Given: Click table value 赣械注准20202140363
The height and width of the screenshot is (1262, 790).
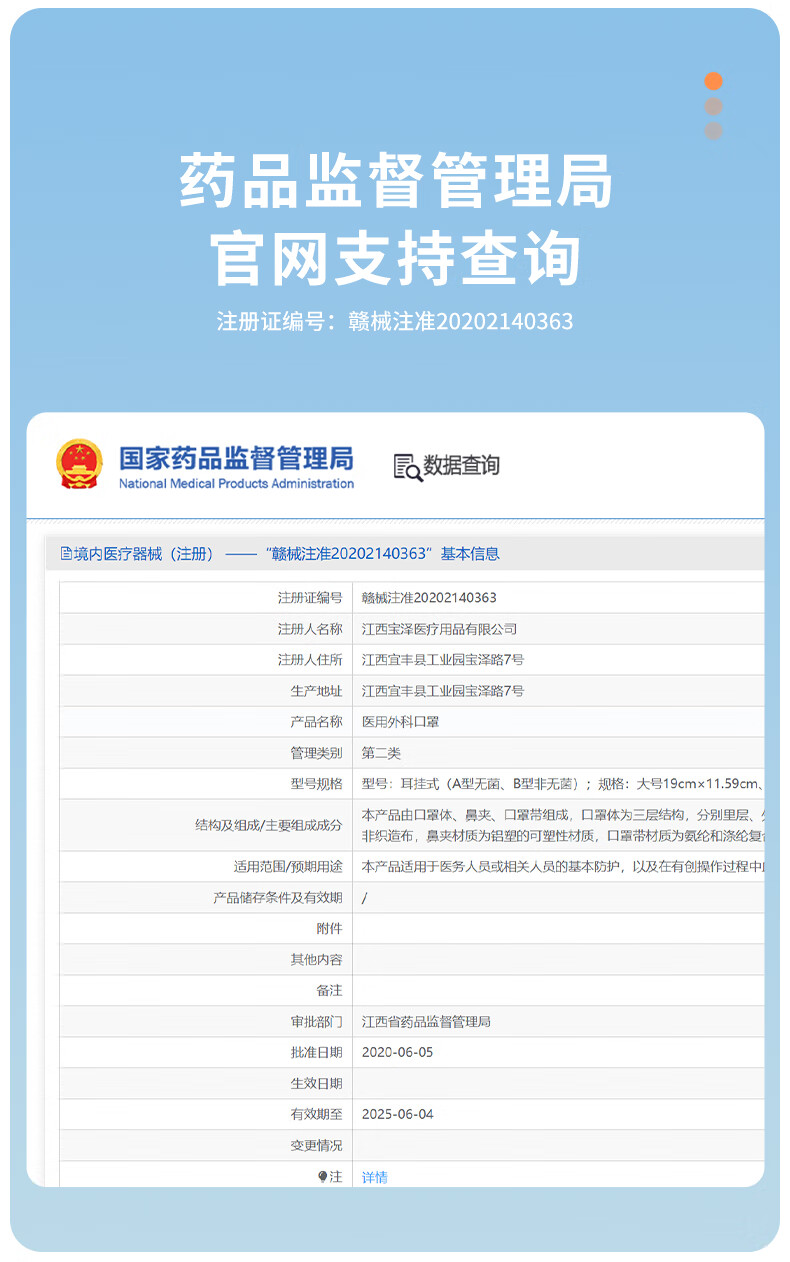Looking at the screenshot, I should (x=429, y=598).
